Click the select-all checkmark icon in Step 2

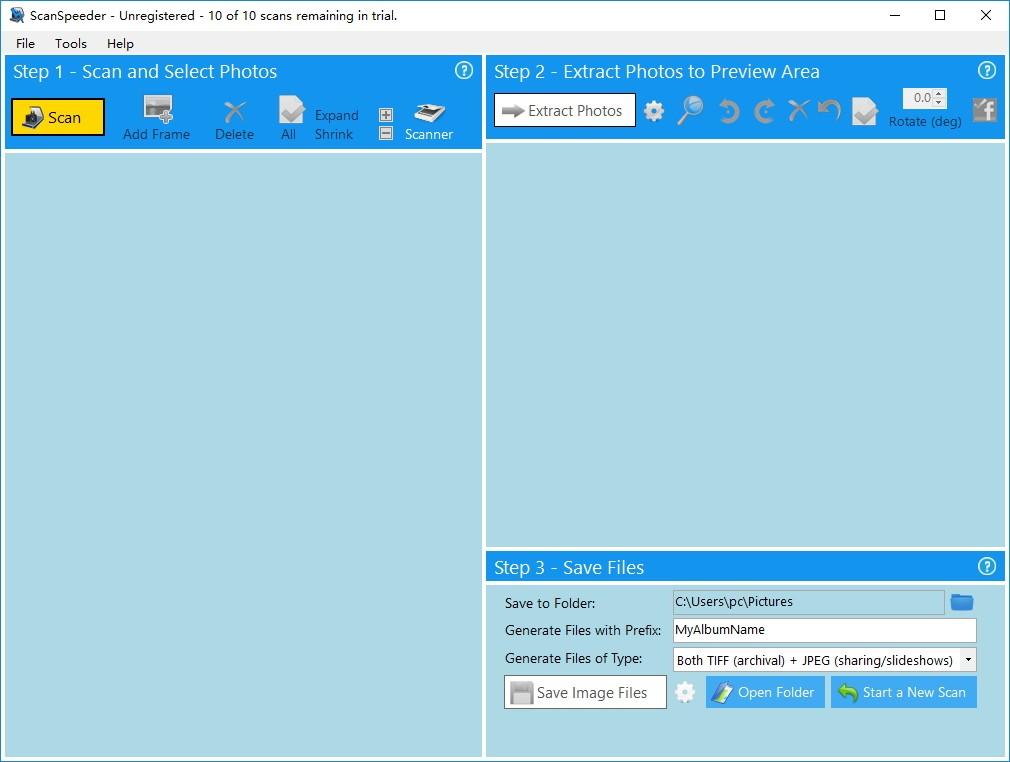tap(864, 111)
